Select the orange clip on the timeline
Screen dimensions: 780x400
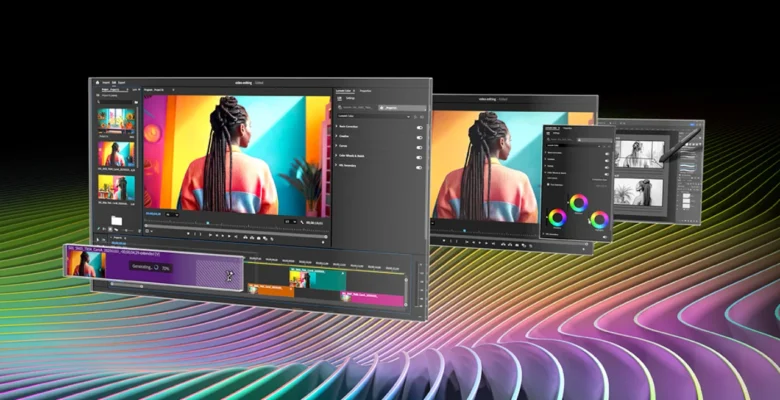(271, 291)
